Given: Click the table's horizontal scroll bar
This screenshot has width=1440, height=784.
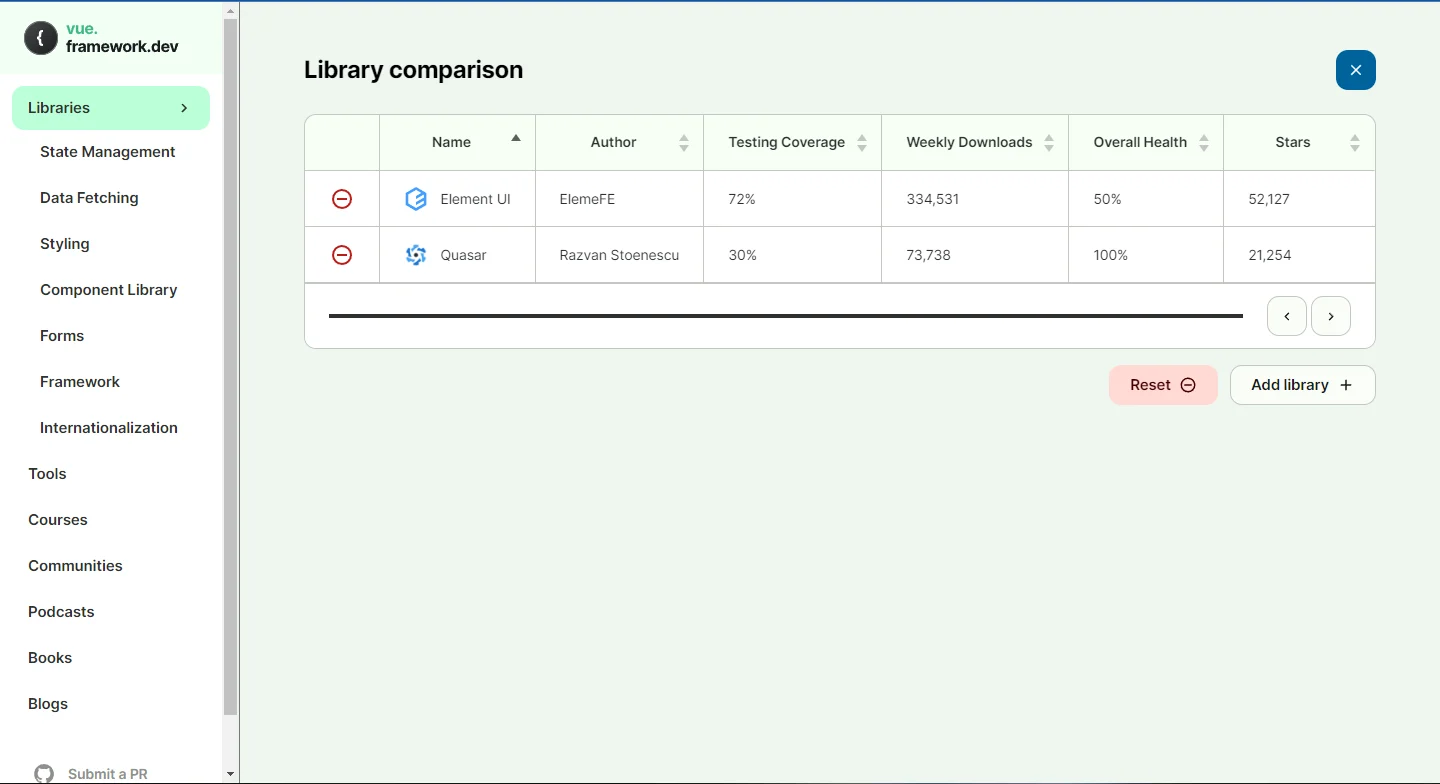Looking at the screenshot, I should [x=786, y=316].
